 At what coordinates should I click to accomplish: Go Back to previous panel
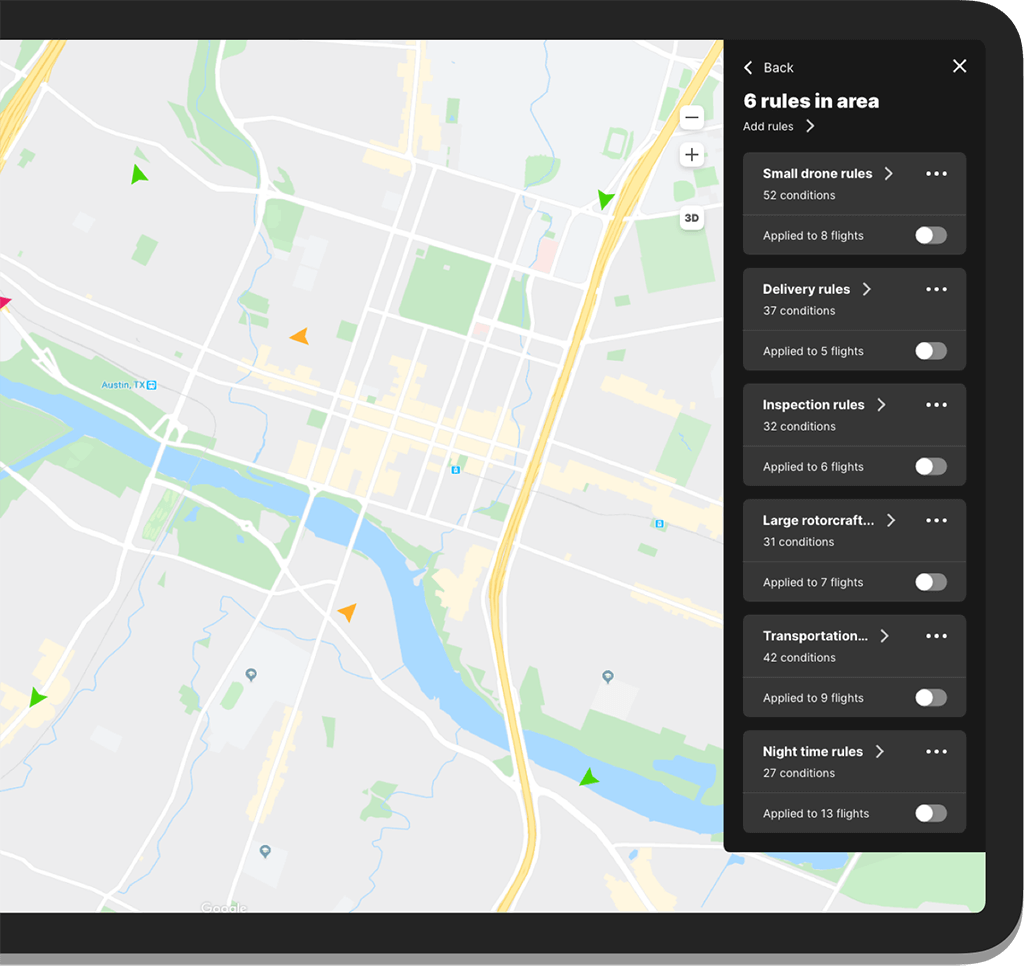(769, 68)
